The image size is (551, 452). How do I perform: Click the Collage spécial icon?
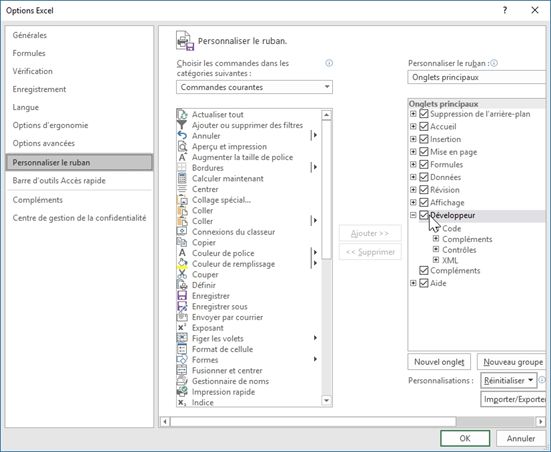click(x=182, y=200)
